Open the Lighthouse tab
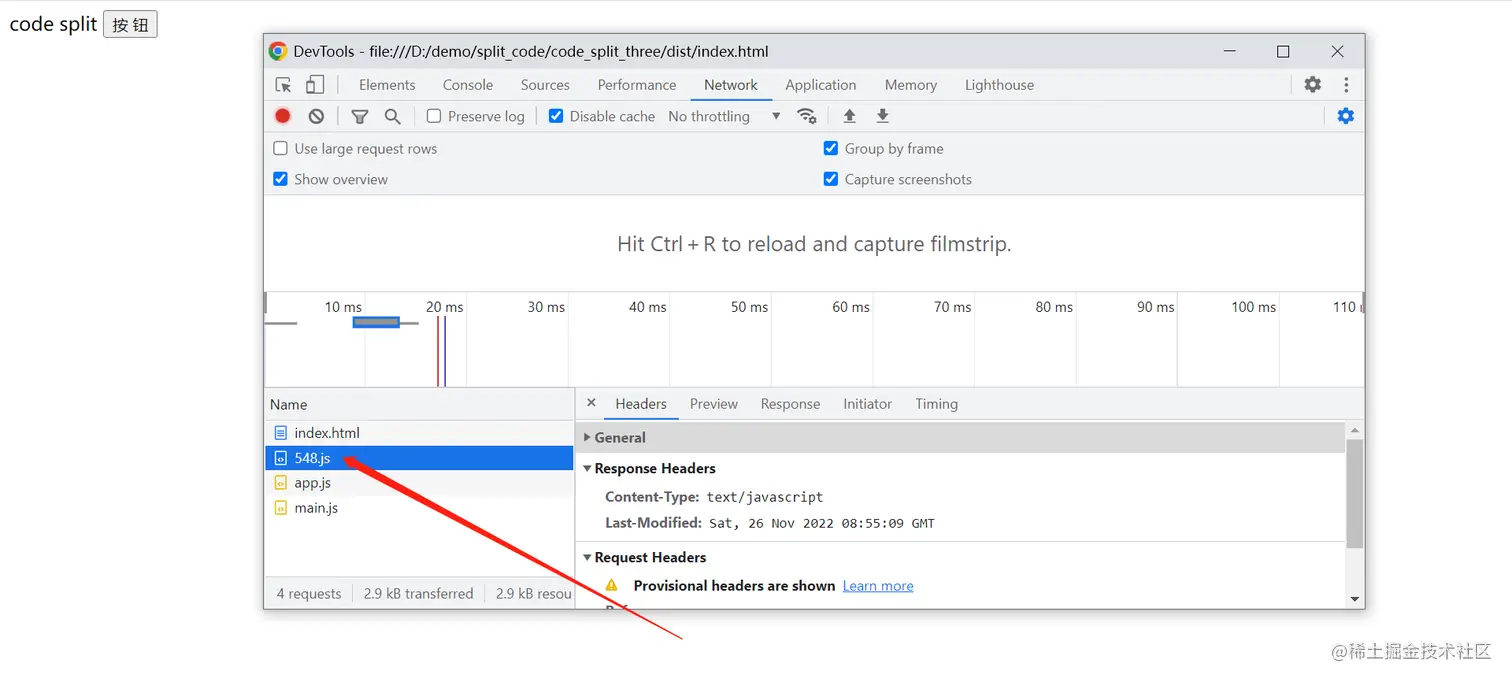 [1000, 85]
